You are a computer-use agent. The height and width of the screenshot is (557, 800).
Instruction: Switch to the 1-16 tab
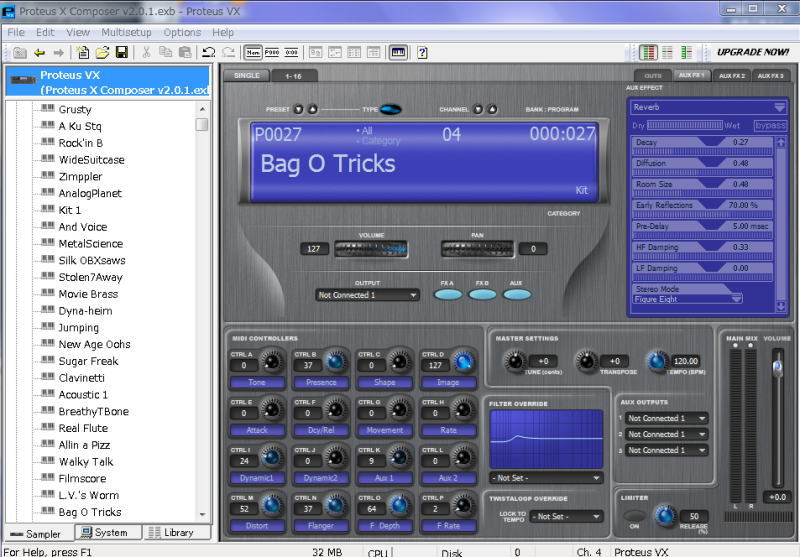click(293, 76)
